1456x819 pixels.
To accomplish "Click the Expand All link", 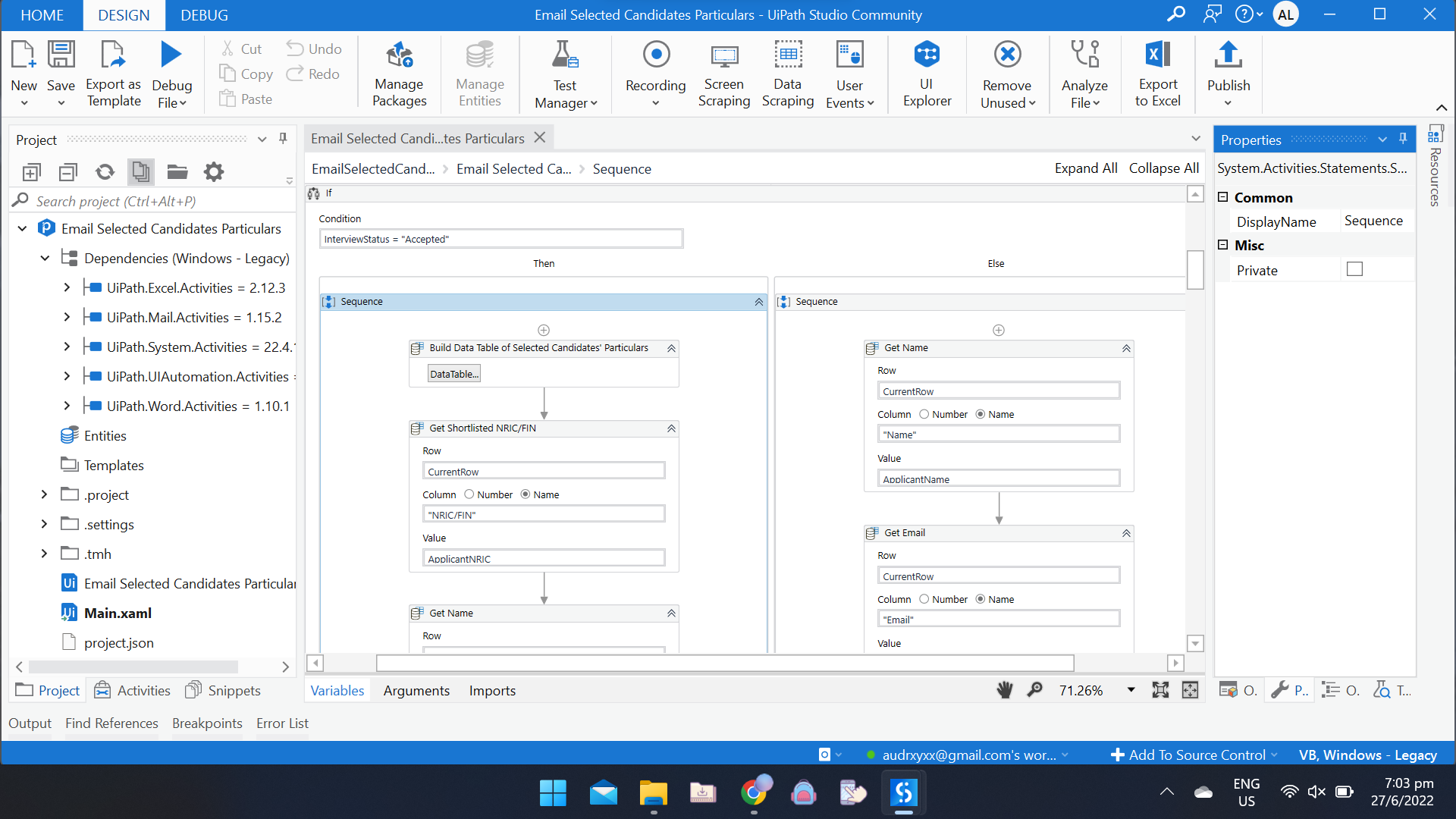I will [x=1085, y=168].
